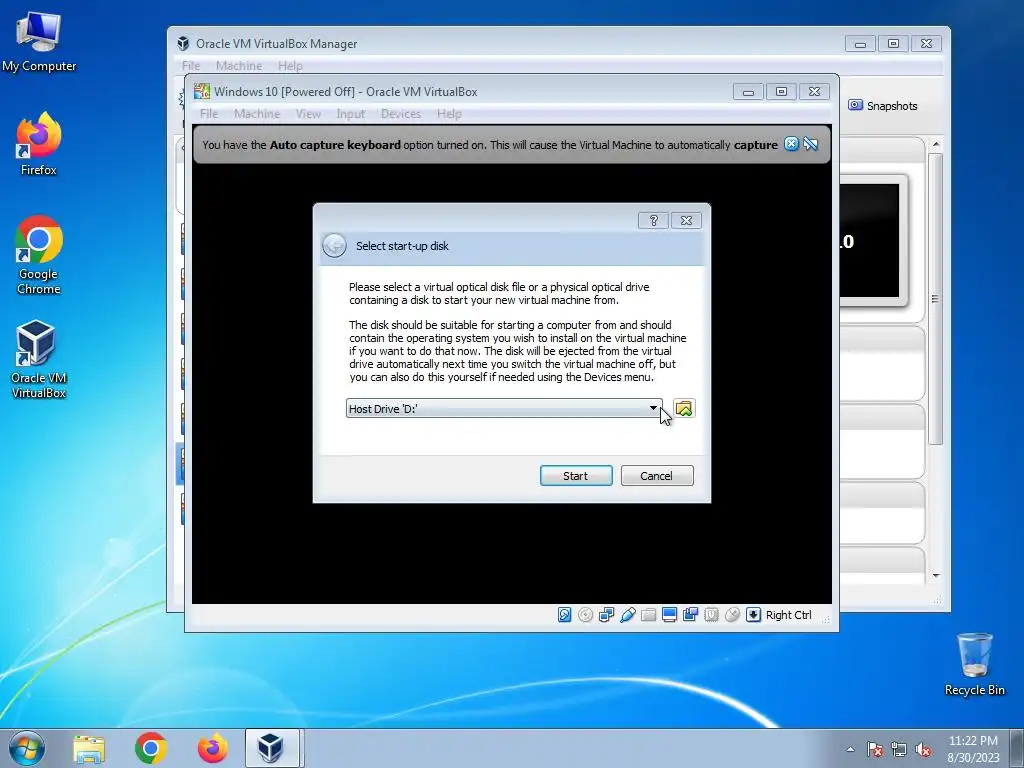Click the Action Center flag tray icon
Screen dimensions: 1024x768
[x=875, y=749]
